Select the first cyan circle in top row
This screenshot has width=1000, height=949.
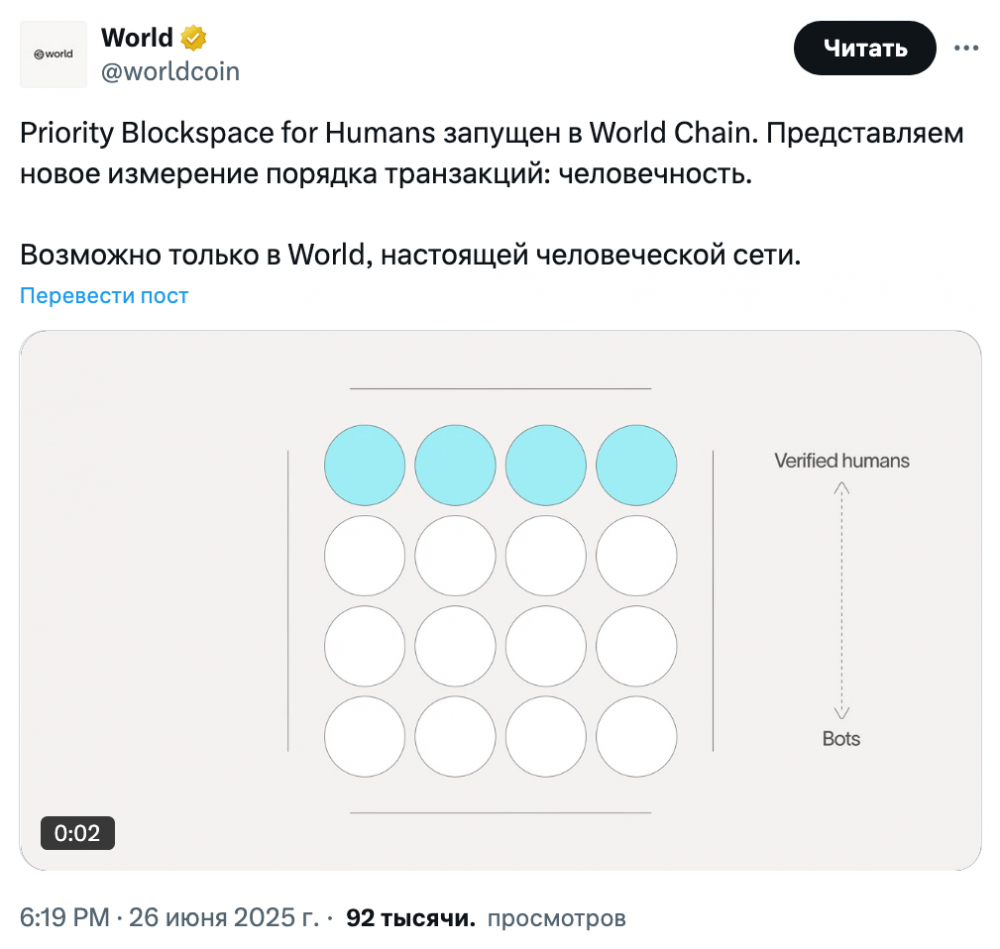click(x=365, y=465)
